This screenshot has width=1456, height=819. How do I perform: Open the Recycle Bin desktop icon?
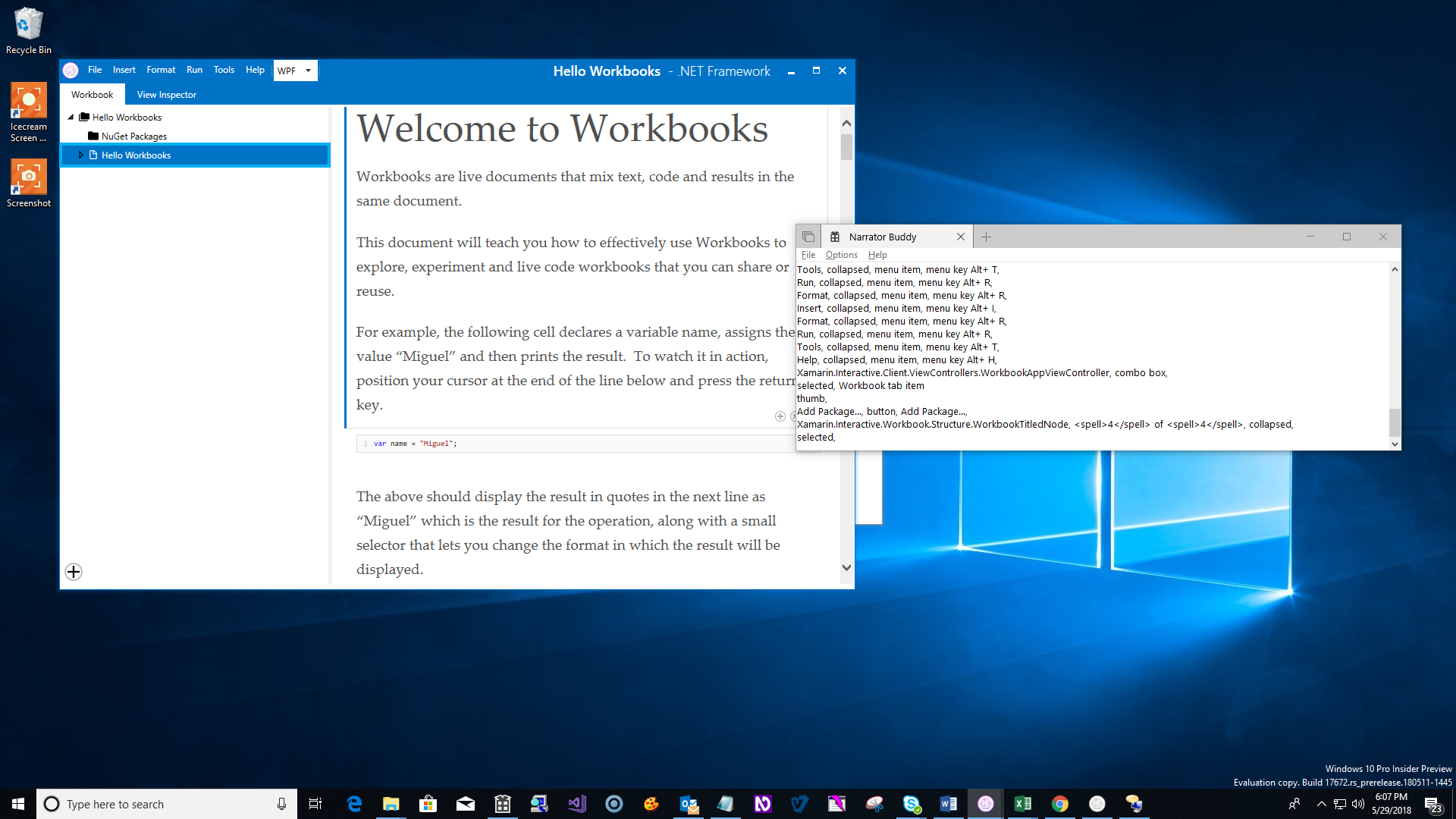(29, 31)
